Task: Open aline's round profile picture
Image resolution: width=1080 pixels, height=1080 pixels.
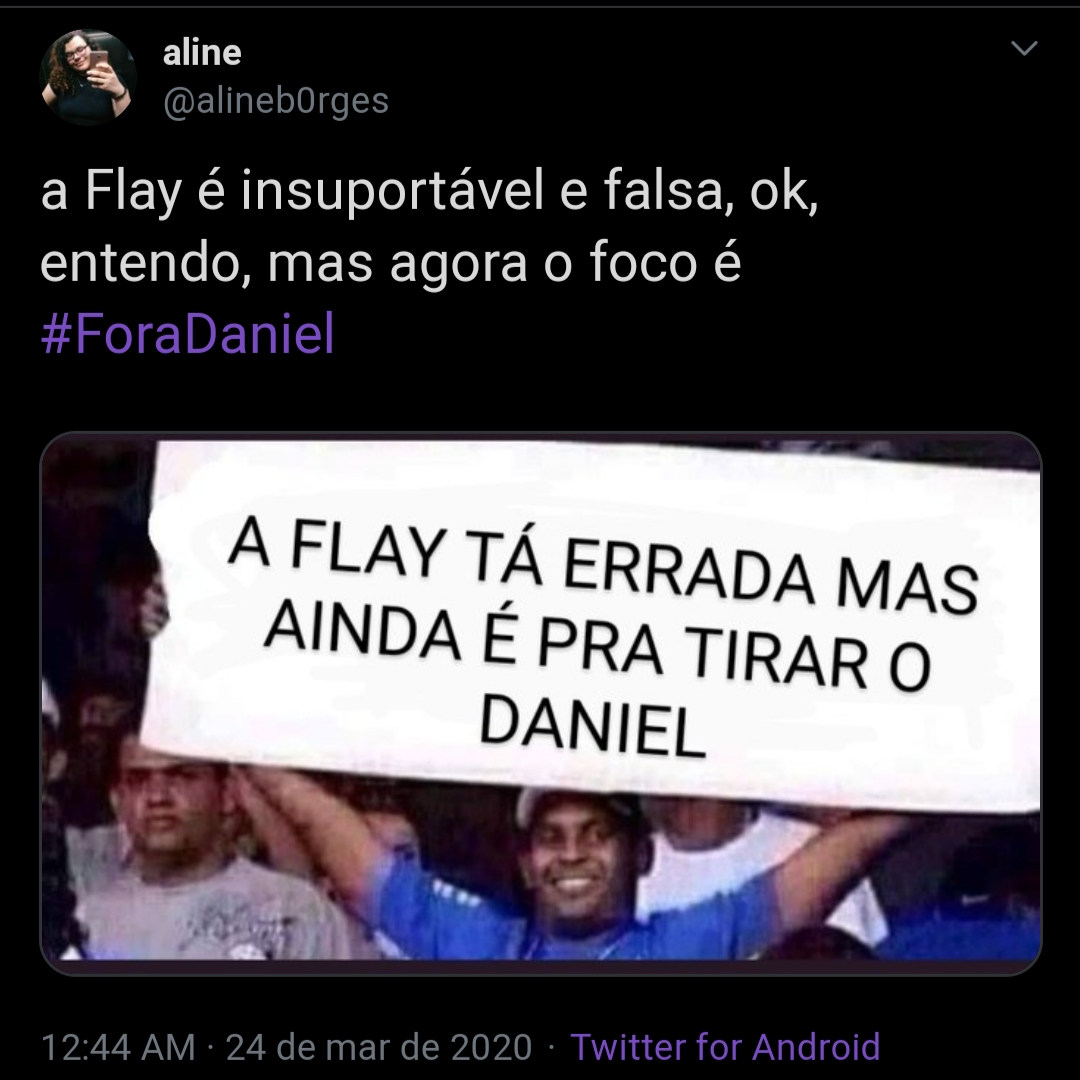Action: pyautogui.click(x=88, y=76)
